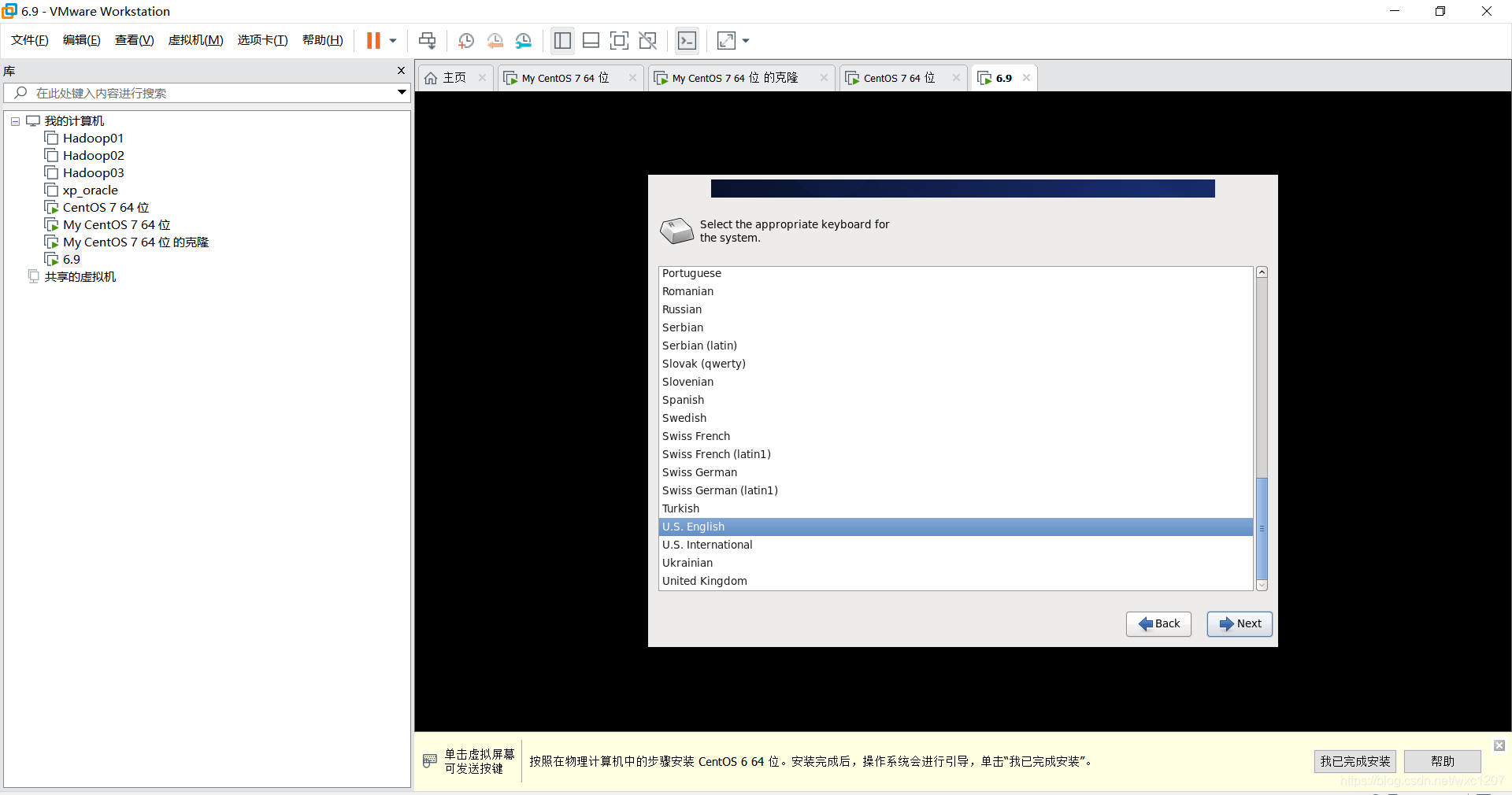
Task: Select Turkish keyboard layout
Action: [x=955, y=508]
